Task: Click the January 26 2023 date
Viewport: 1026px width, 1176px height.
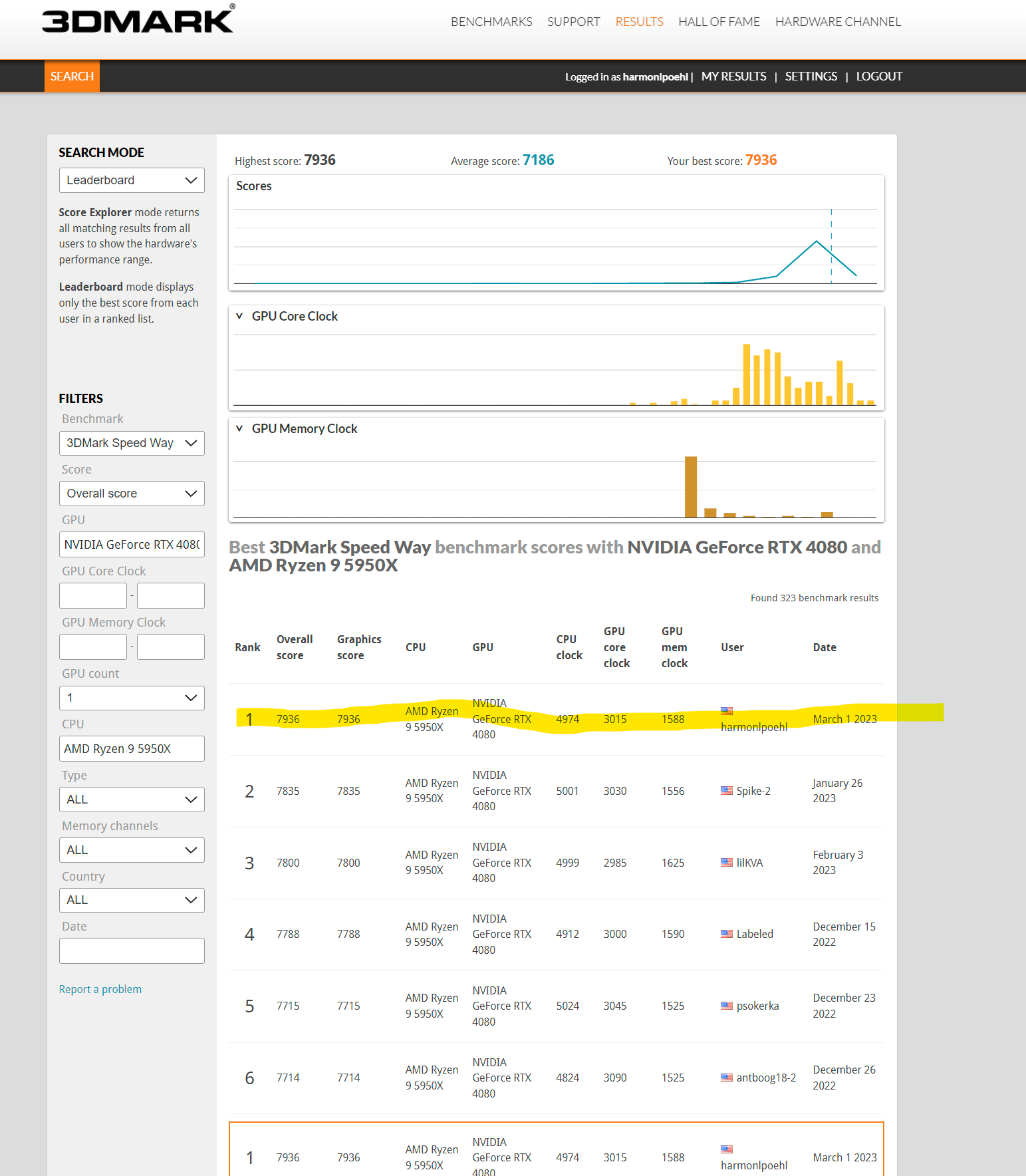Action: pos(838,791)
